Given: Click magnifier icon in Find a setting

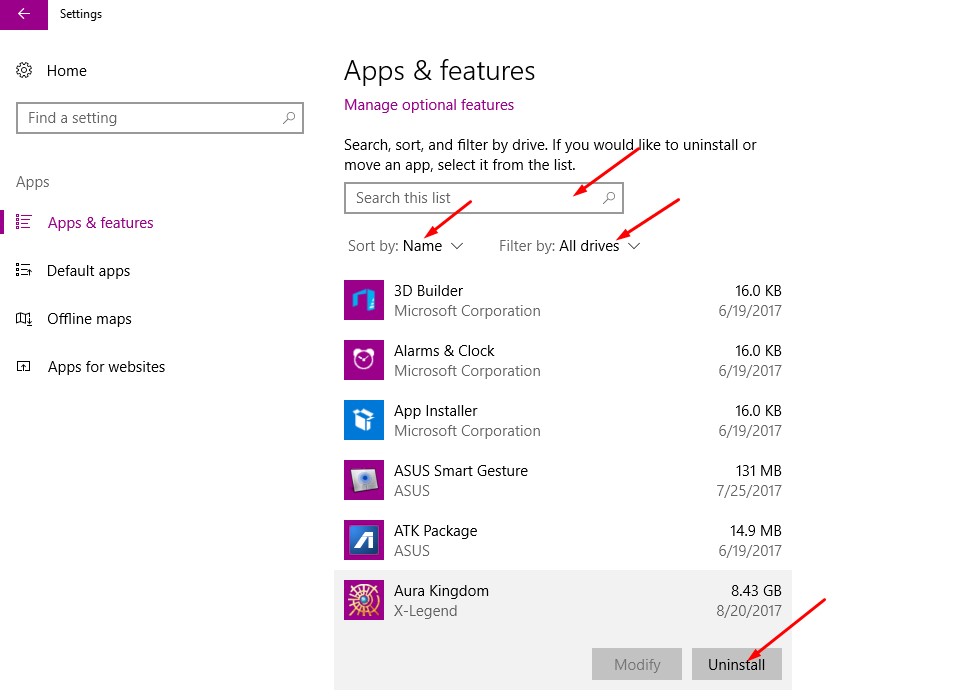Looking at the screenshot, I should 289,118.
